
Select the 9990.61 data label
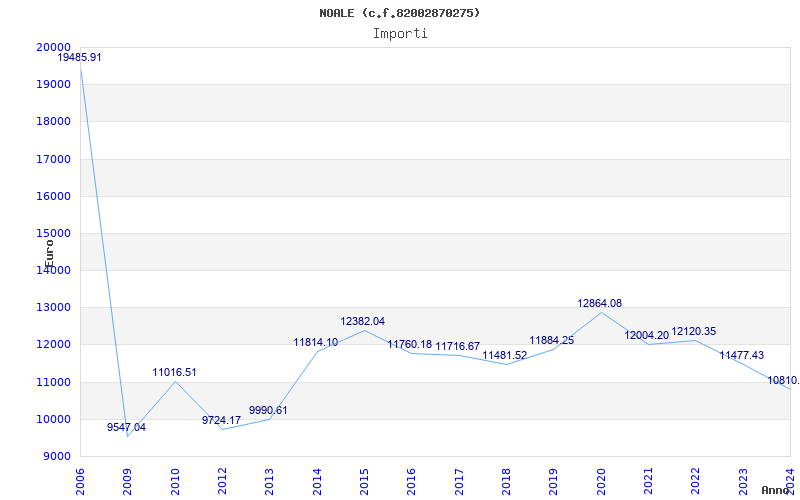coord(268,410)
